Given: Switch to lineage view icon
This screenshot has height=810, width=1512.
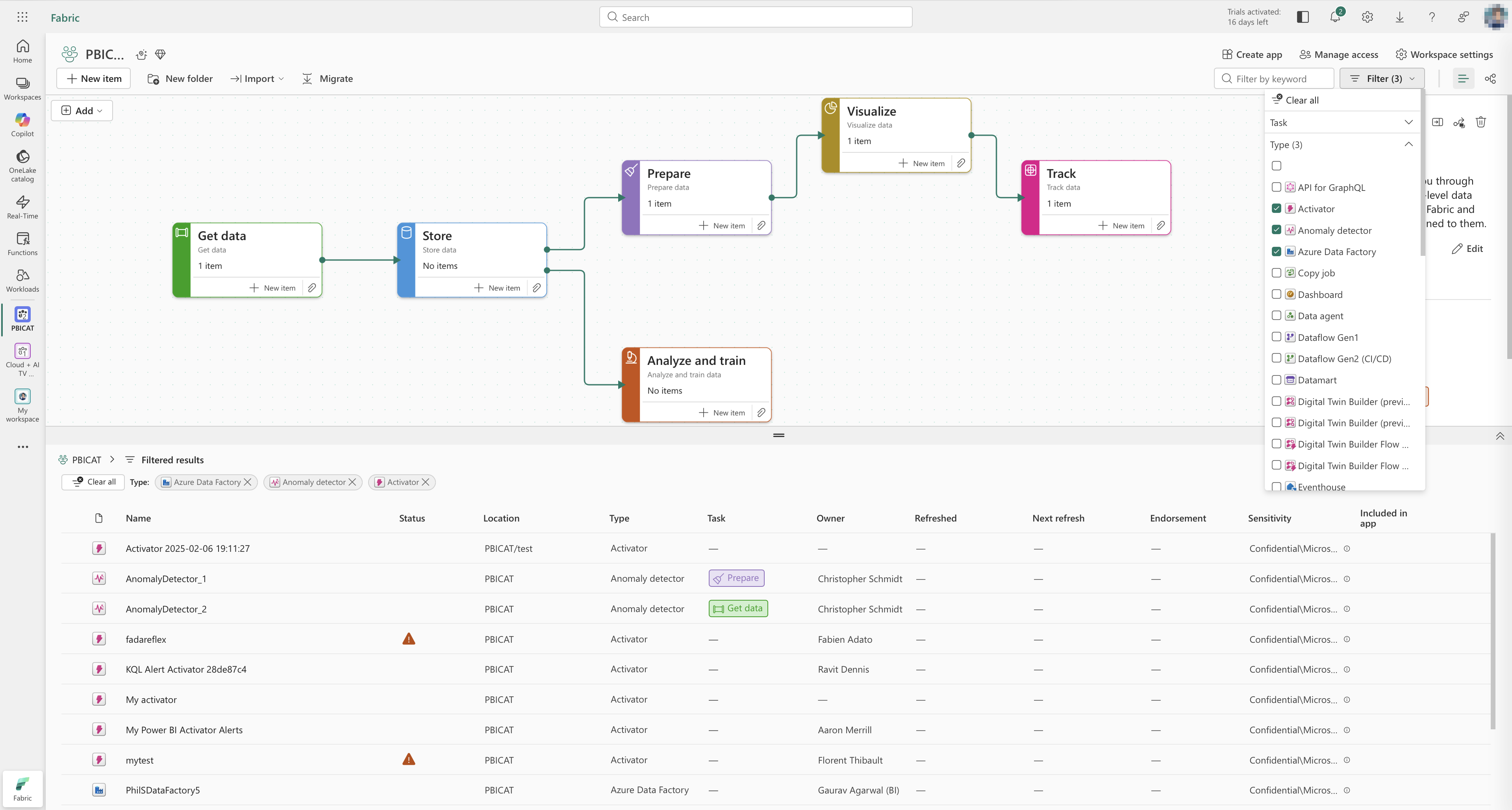Looking at the screenshot, I should pos(1490,79).
